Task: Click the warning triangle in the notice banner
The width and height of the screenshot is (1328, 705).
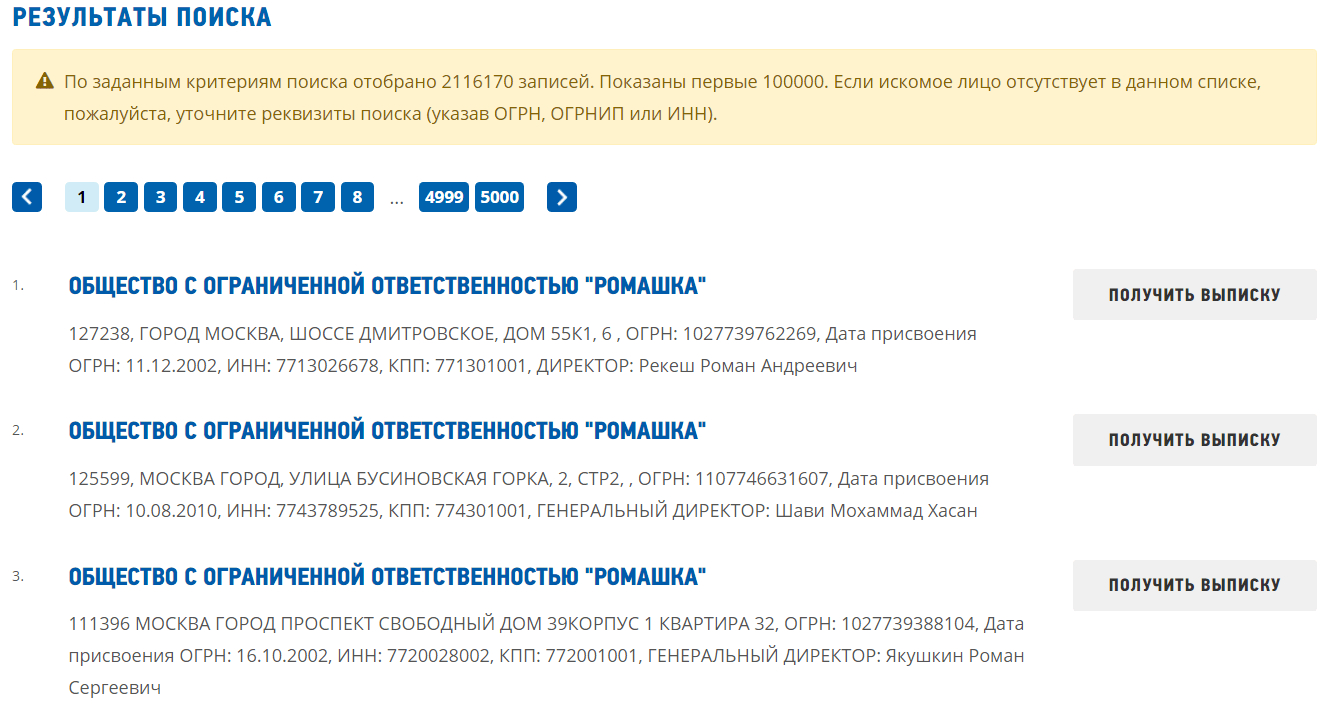Action: (x=44, y=79)
